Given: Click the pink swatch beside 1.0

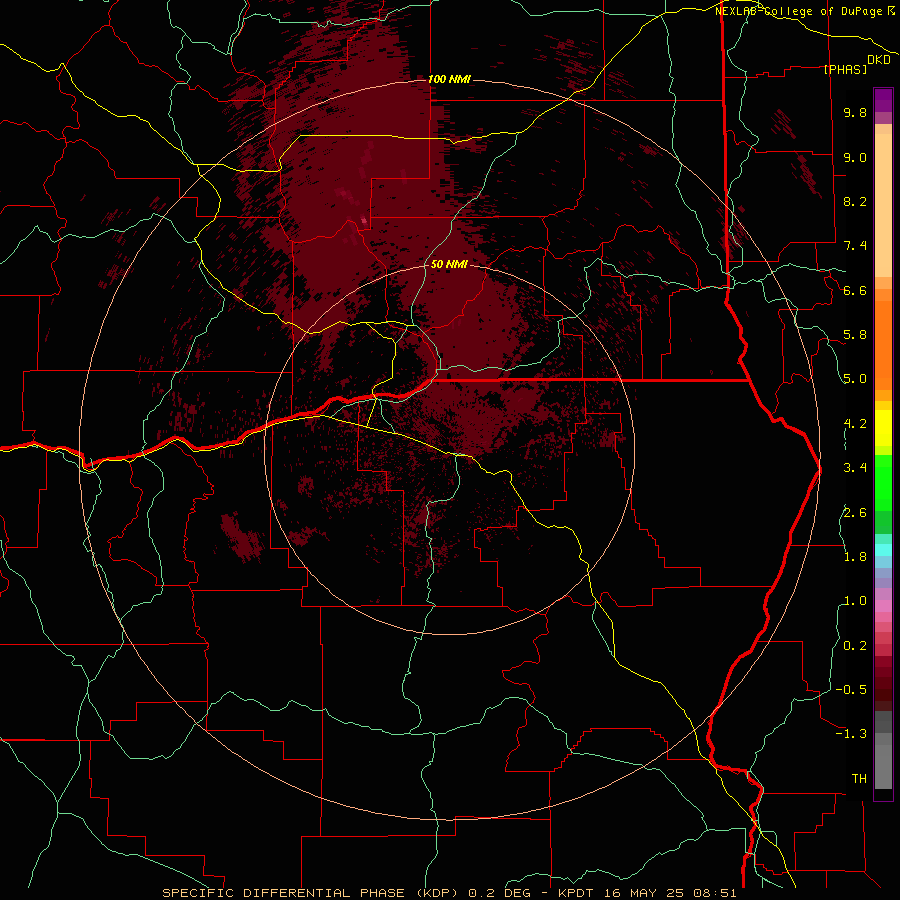Looking at the screenshot, I should [883, 605].
